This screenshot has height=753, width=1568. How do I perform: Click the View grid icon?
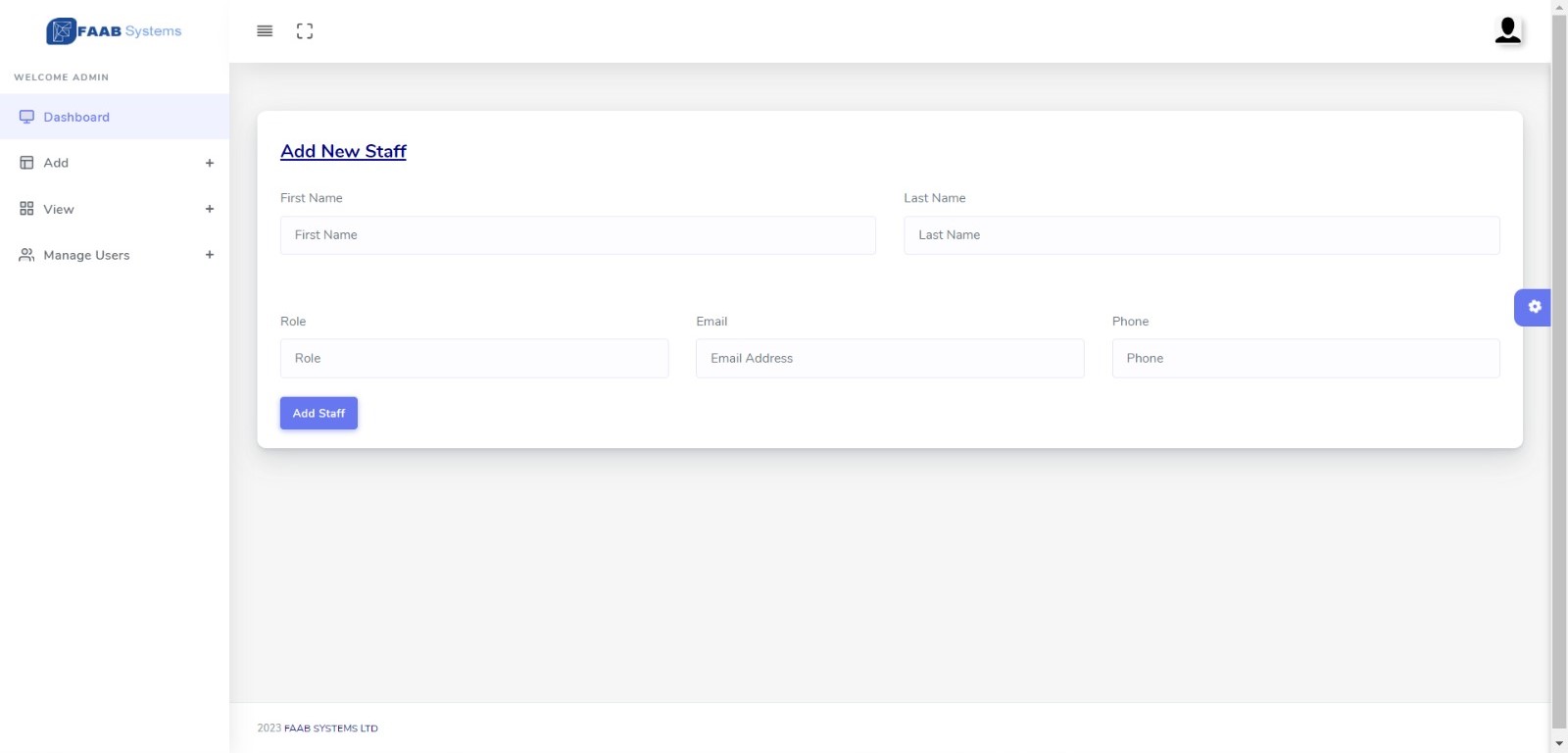point(26,209)
